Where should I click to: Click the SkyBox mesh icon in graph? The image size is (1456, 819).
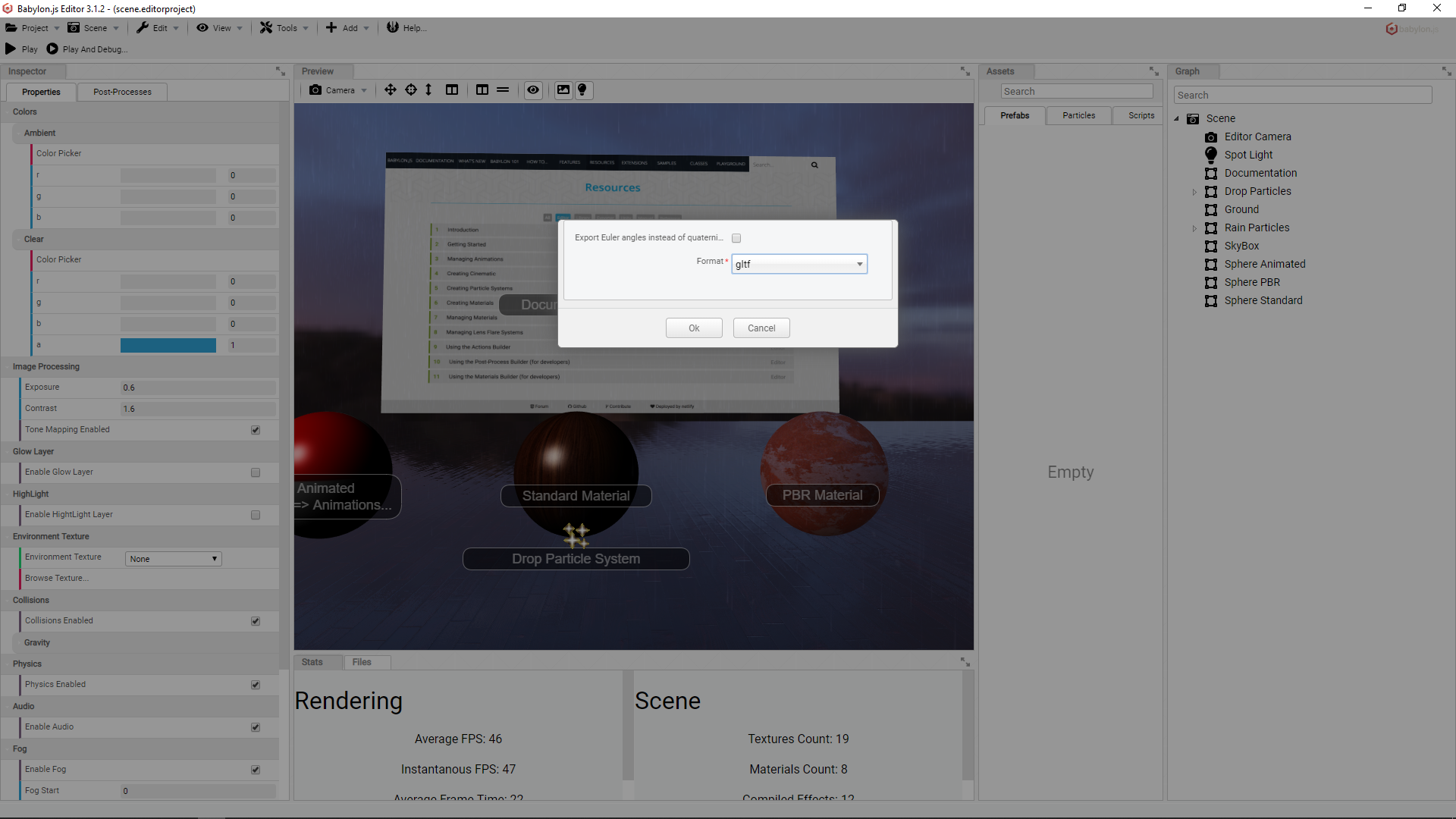click(x=1211, y=246)
